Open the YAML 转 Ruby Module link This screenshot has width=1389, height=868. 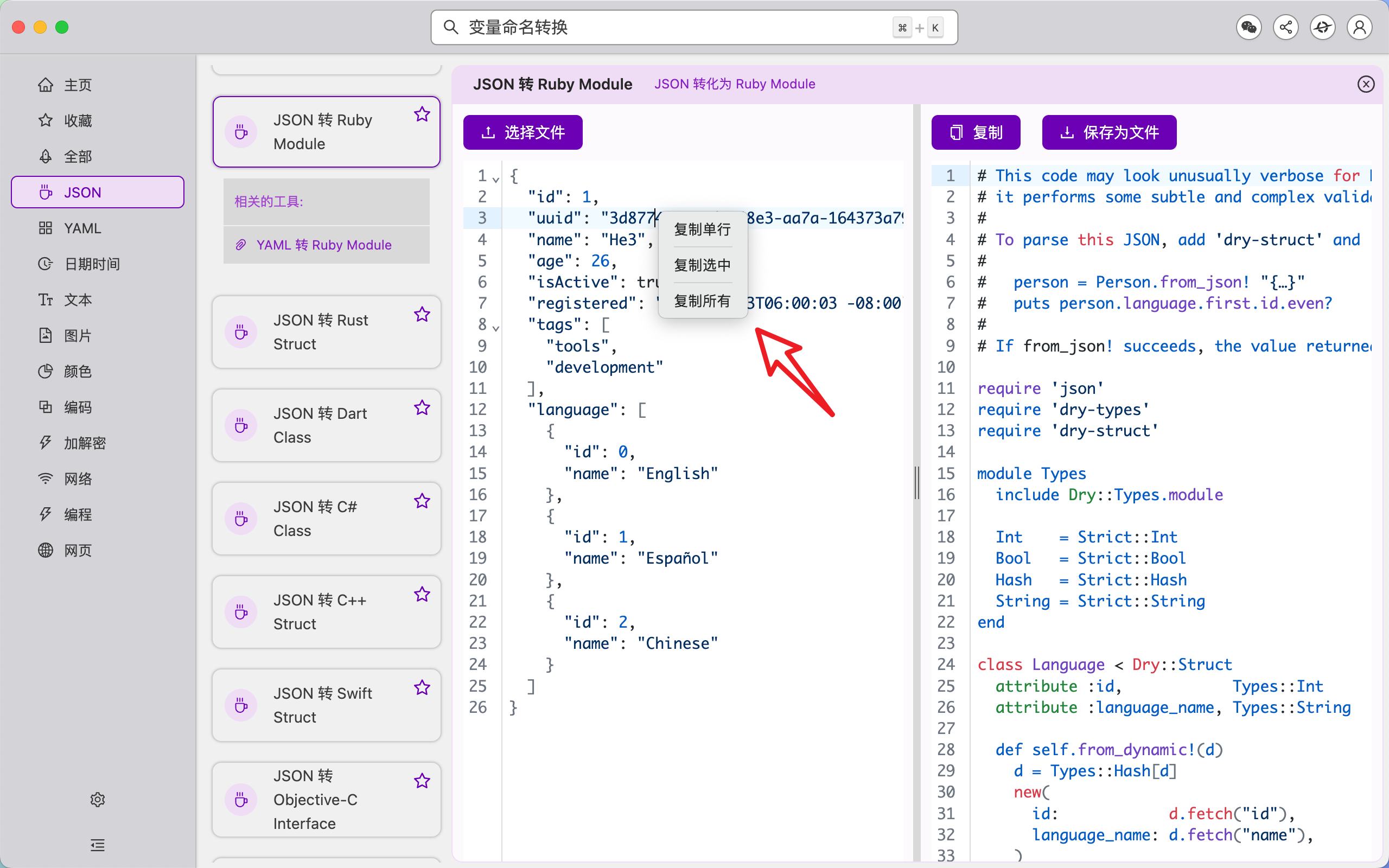coord(324,245)
